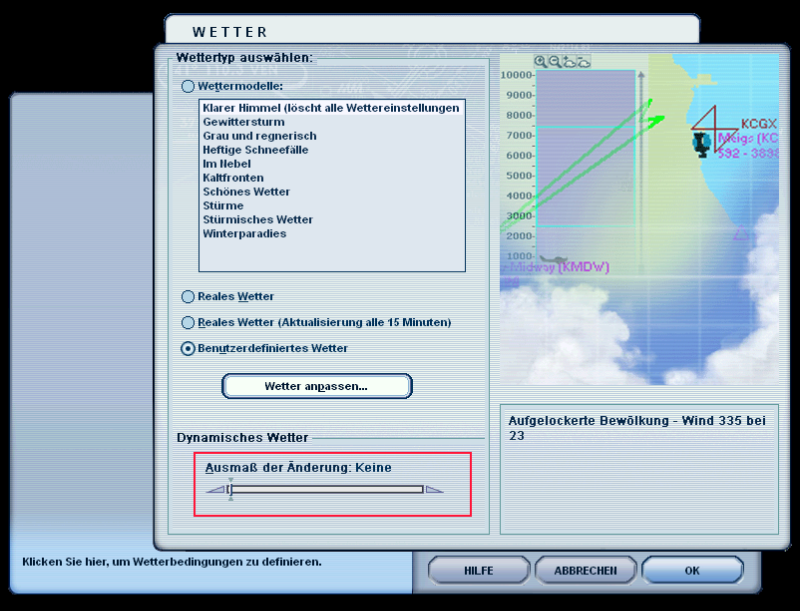Select the Wettermodelle radio button
Image resolution: width=800 pixels, height=611 pixels.
click(188, 87)
